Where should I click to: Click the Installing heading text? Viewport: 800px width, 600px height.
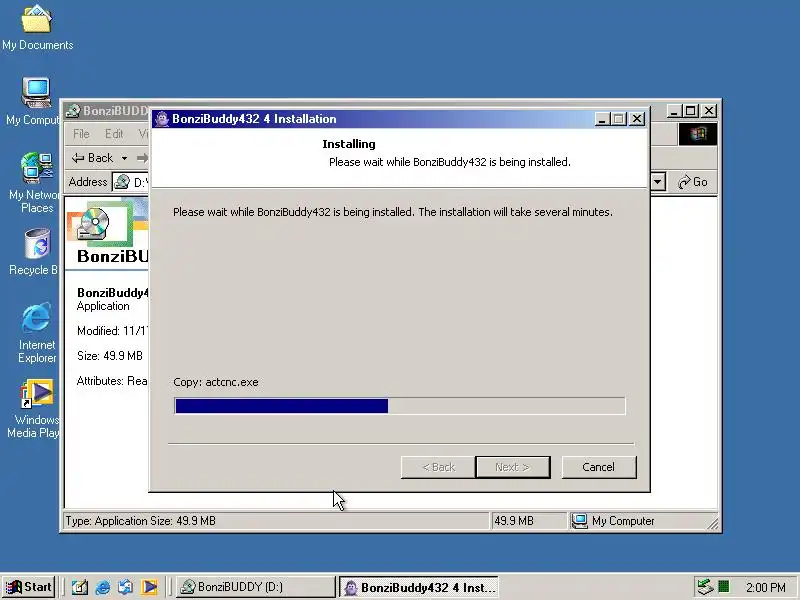[349, 144]
